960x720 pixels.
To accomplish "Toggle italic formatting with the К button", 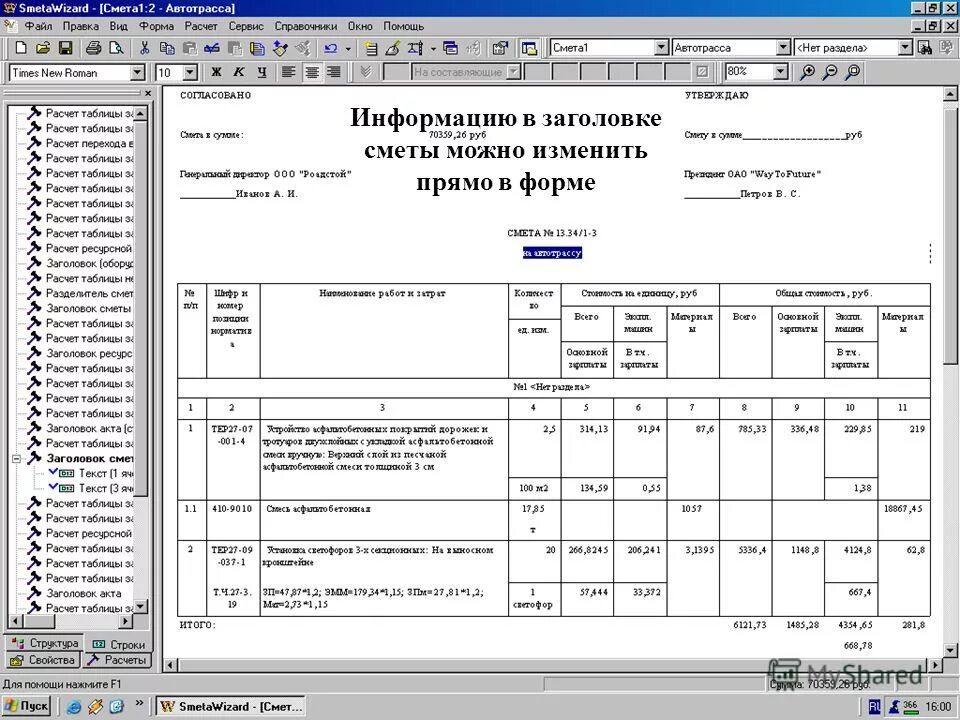I will coord(238,72).
